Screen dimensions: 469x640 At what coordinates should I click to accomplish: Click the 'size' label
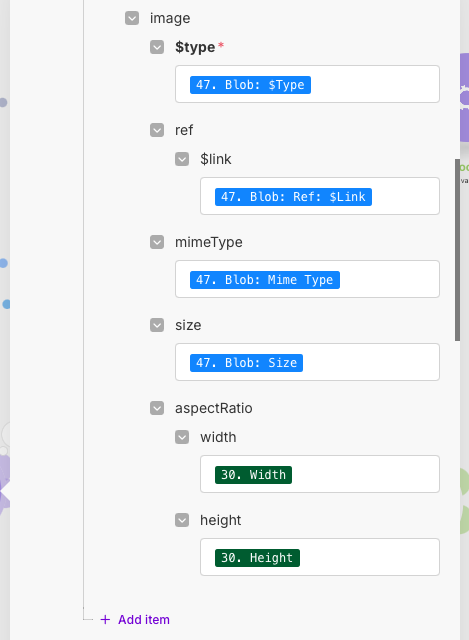[188, 325]
